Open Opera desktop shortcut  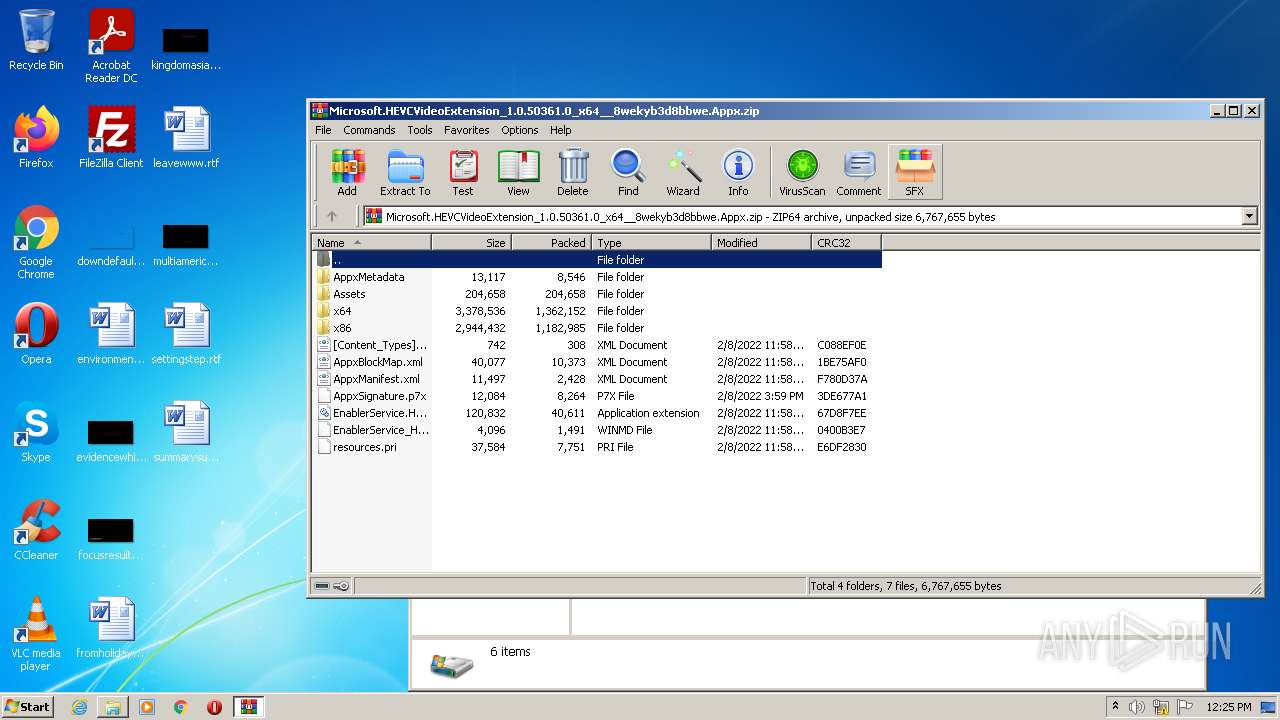(x=36, y=333)
